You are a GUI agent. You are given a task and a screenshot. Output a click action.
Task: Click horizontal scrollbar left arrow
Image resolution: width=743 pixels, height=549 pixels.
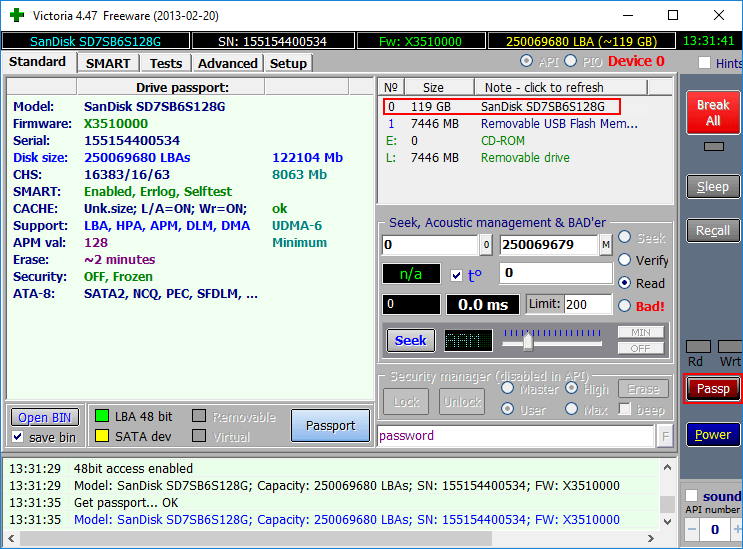click(x=11, y=539)
